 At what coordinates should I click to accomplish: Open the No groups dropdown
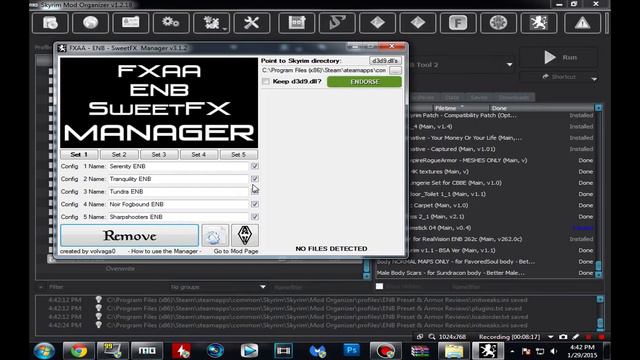pyautogui.click(x=218, y=287)
